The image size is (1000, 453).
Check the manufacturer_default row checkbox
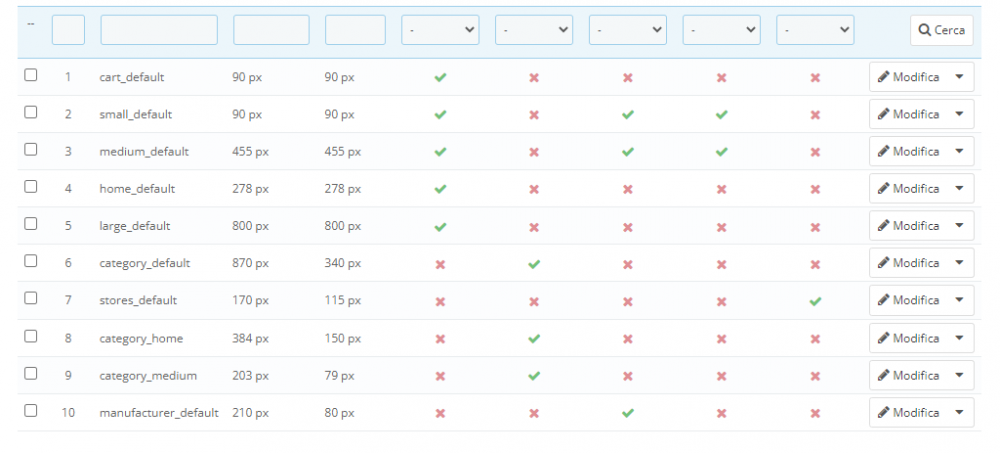point(31,410)
